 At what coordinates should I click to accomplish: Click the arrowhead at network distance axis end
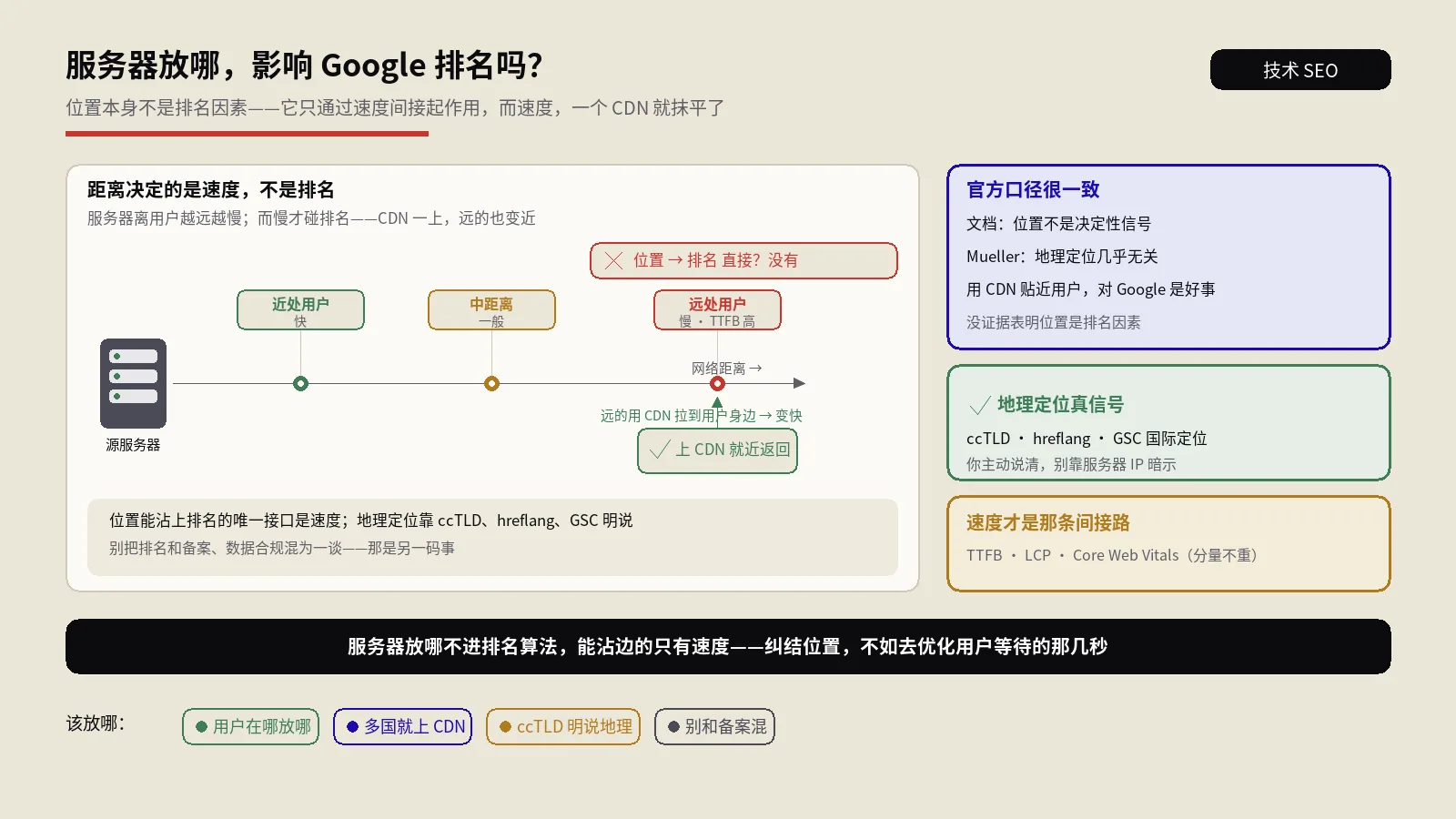click(x=799, y=383)
